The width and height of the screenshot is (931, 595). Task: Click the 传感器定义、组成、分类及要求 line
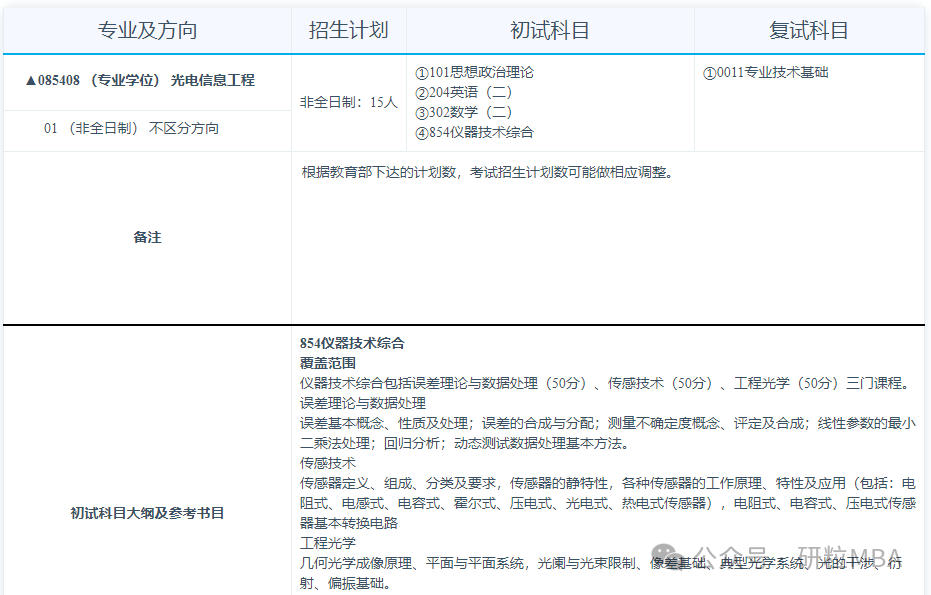point(608,483)
